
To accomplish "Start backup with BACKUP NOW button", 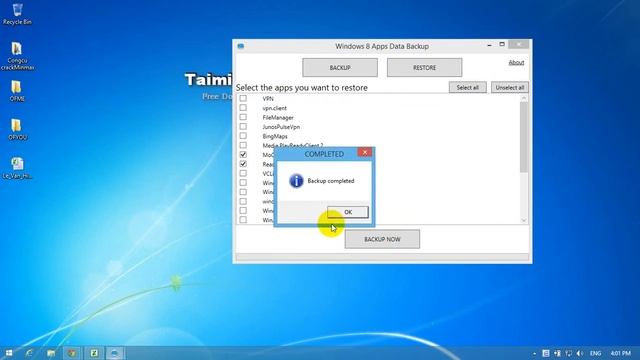I will click(x=382, y=239).
